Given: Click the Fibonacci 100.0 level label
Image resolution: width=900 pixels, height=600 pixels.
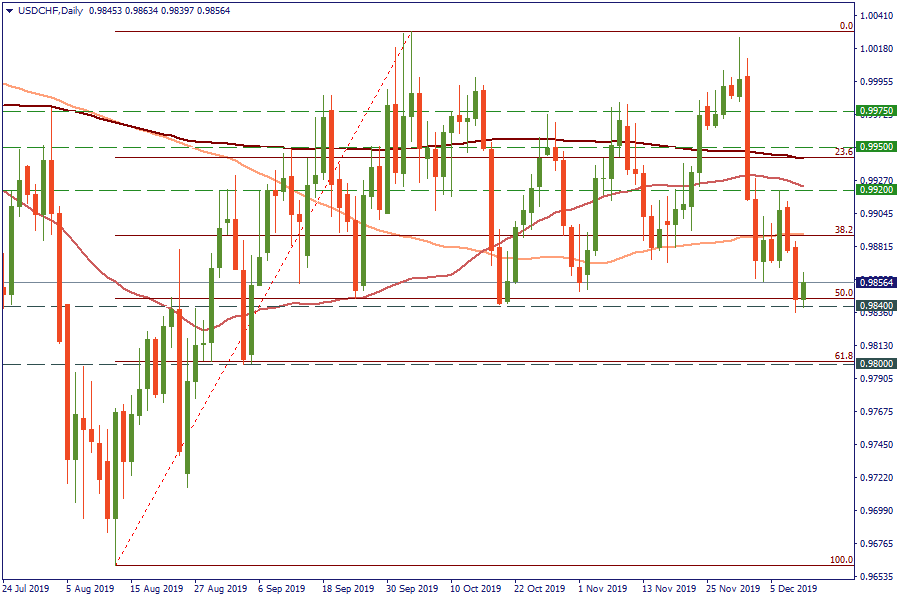Looking at the screenshot, I should tap(841, 560).
